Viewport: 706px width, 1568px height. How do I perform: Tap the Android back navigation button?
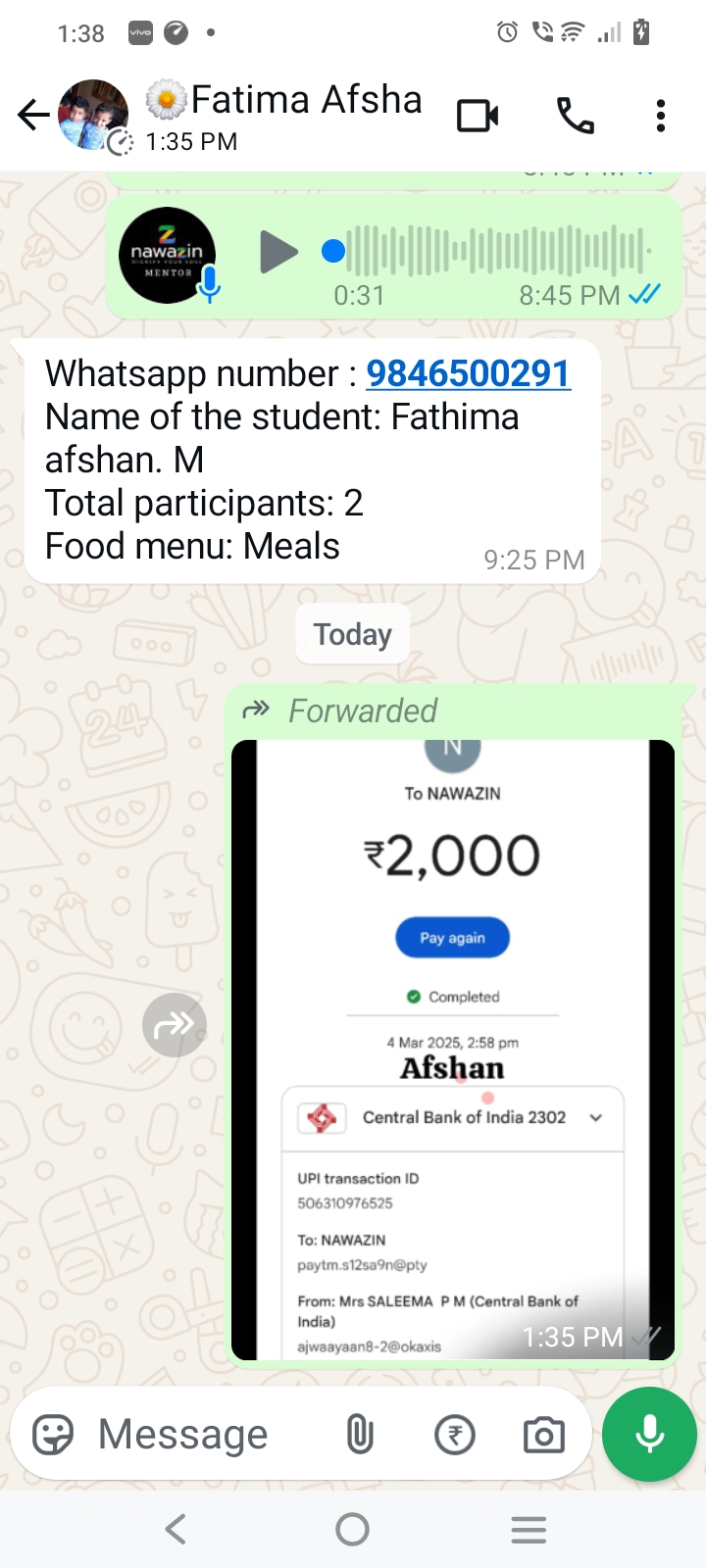(x=176, y=1529)
